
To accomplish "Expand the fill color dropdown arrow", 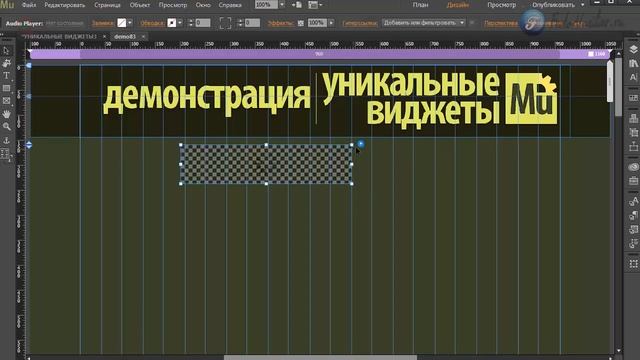I will point(130,23).
